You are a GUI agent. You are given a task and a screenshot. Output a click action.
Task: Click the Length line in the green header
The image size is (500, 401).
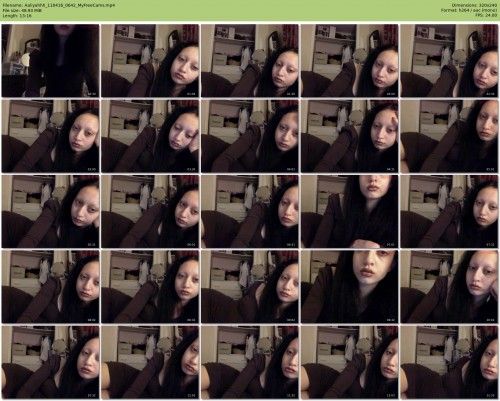coord(17,15)
